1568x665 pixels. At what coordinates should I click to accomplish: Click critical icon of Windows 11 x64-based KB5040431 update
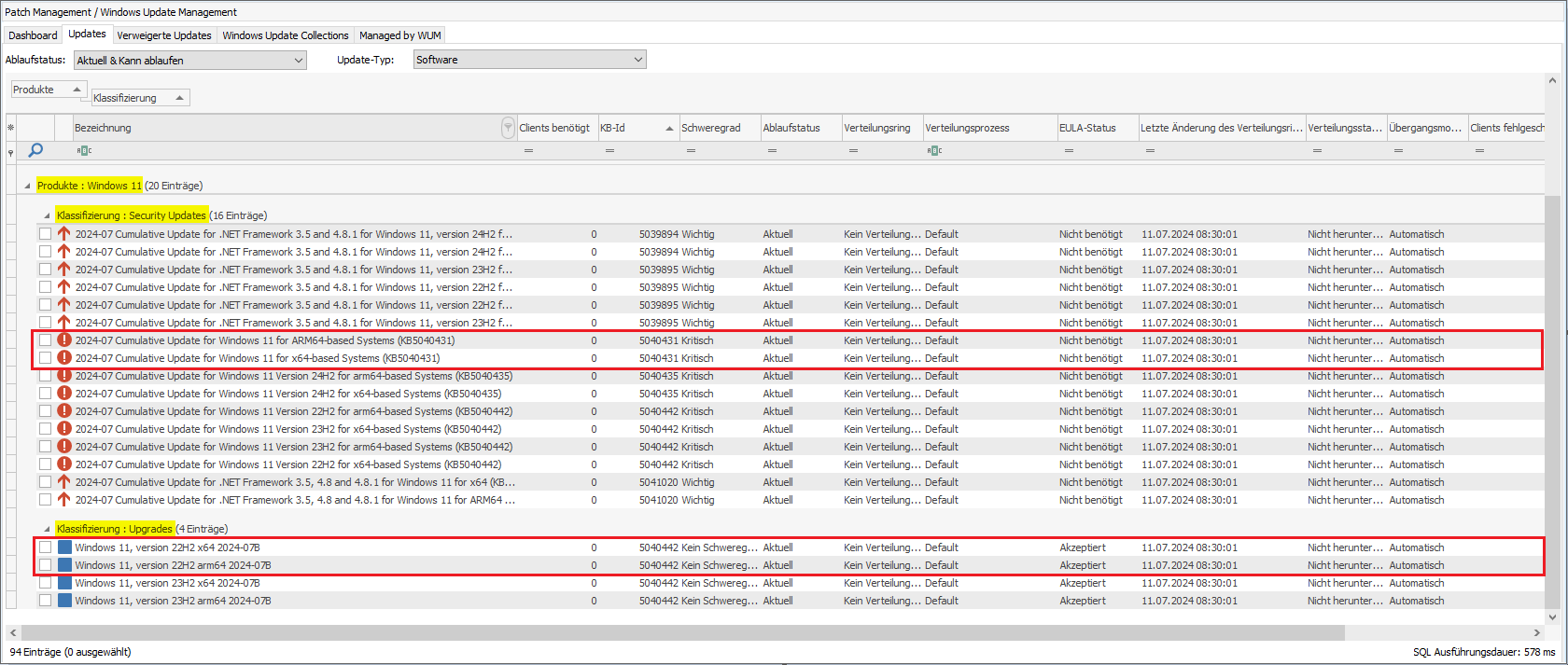(x=64, y=358)
